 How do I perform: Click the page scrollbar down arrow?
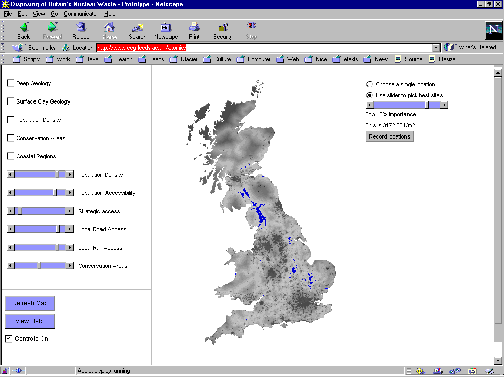498,360
